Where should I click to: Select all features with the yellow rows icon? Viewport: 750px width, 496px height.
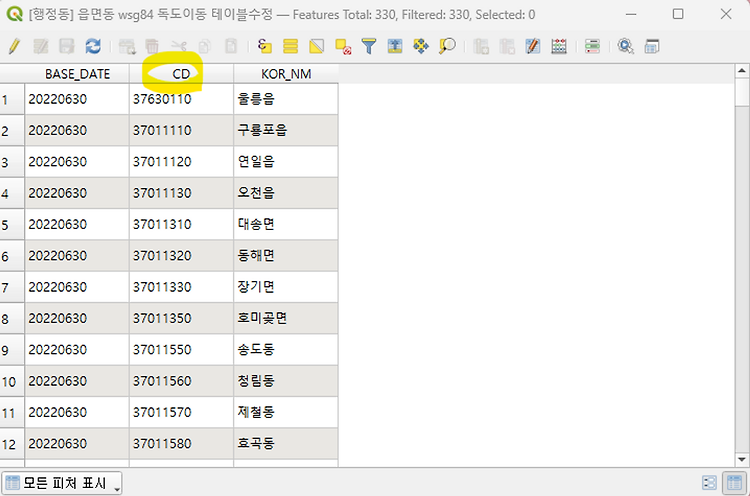290,46
